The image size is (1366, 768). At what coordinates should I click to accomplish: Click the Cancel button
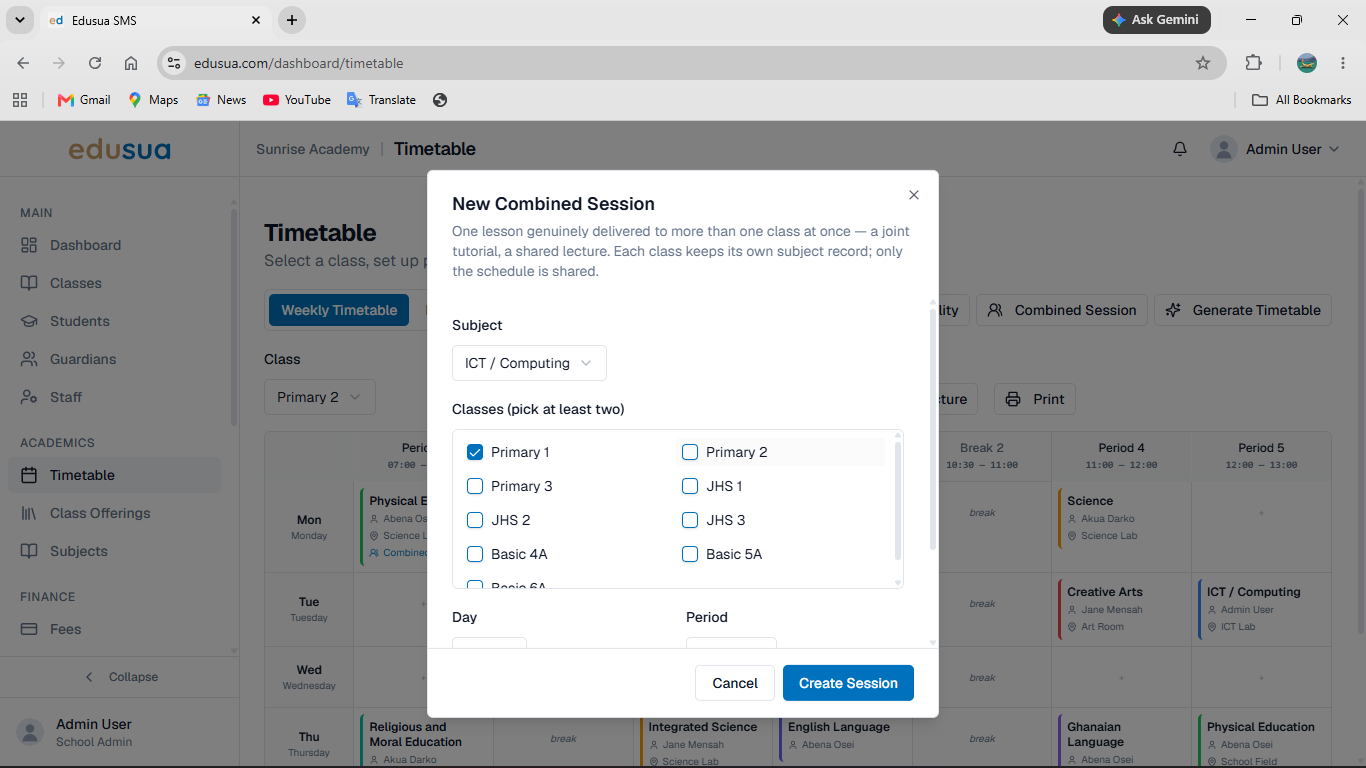tap(735, 683)
